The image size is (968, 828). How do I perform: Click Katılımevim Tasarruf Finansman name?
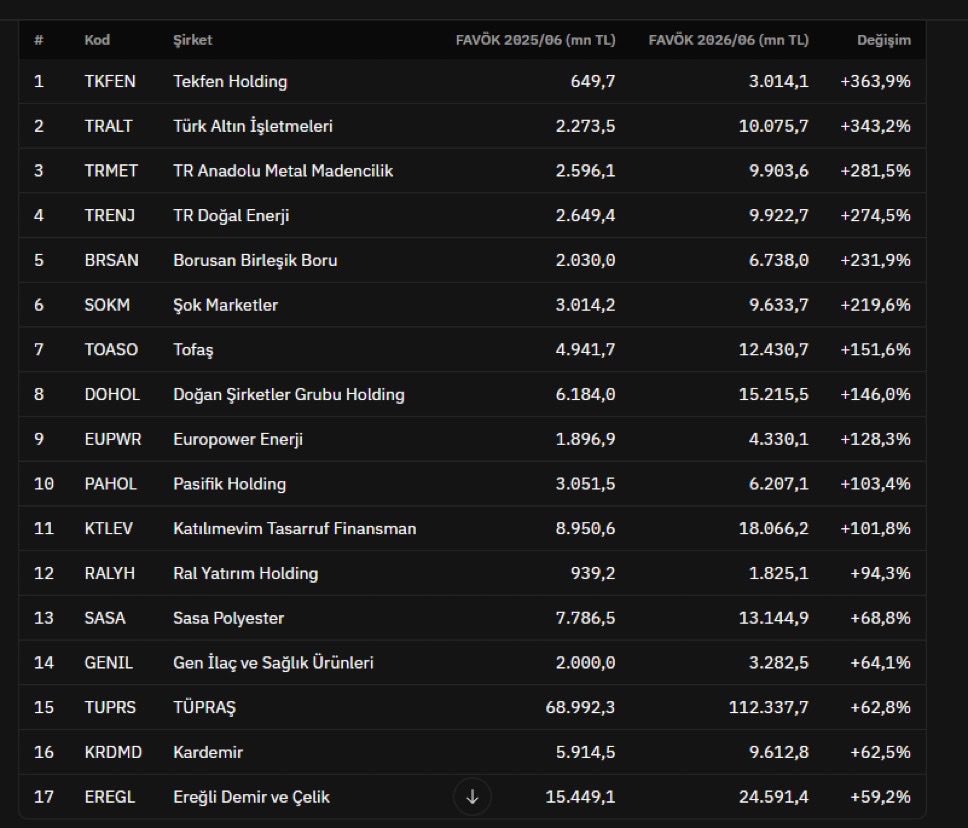pos(295,529)
